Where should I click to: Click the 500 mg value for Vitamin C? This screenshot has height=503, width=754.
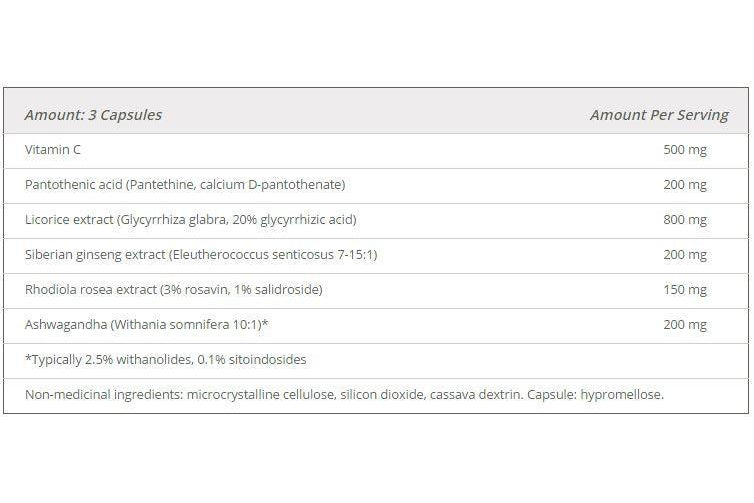684,150
